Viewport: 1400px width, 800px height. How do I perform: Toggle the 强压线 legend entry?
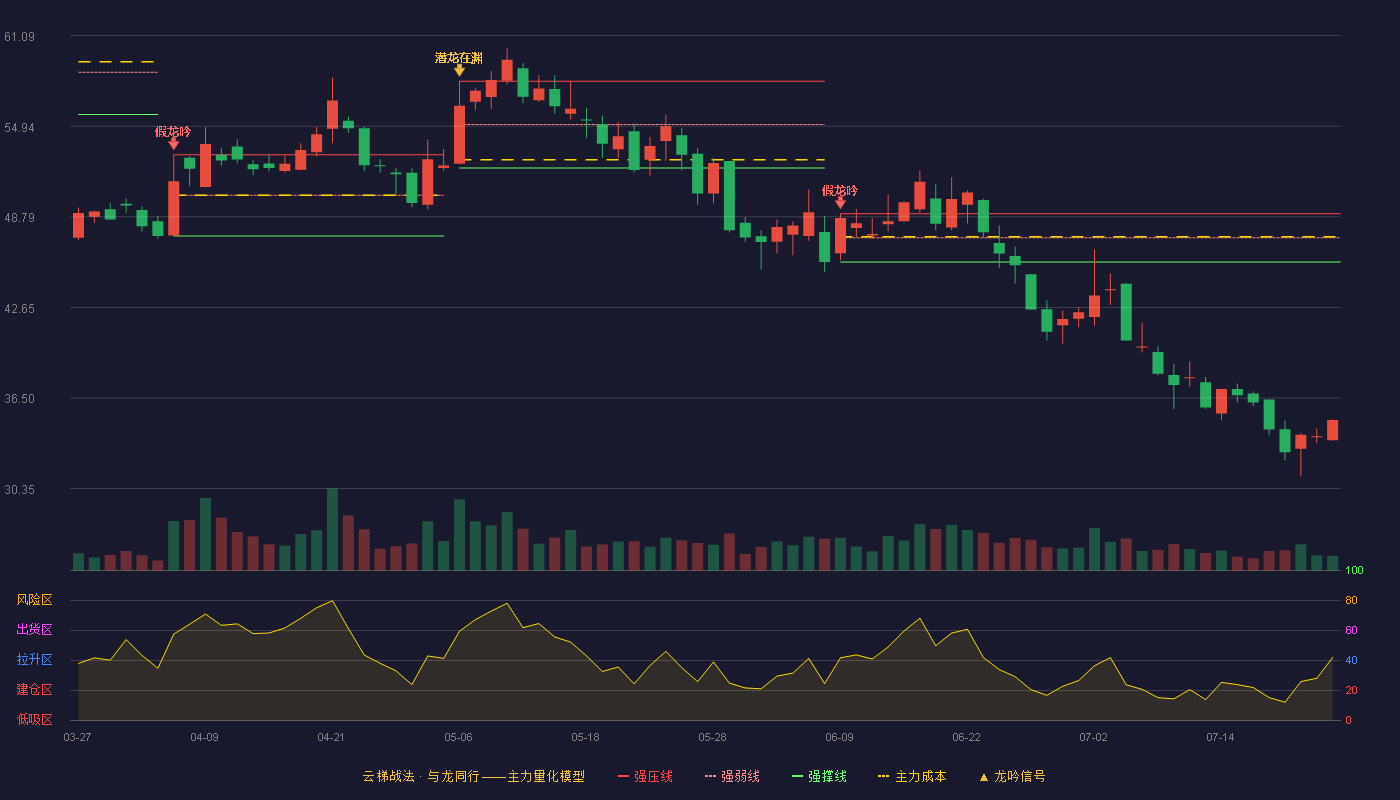pos(645,777)
